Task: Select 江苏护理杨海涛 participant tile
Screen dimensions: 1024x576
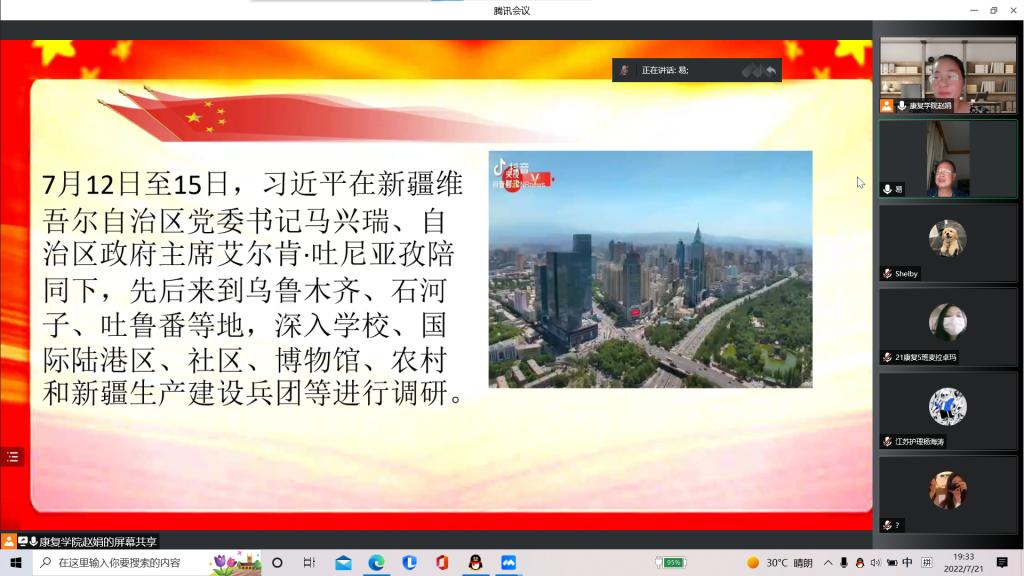Action: coord(947,410)
